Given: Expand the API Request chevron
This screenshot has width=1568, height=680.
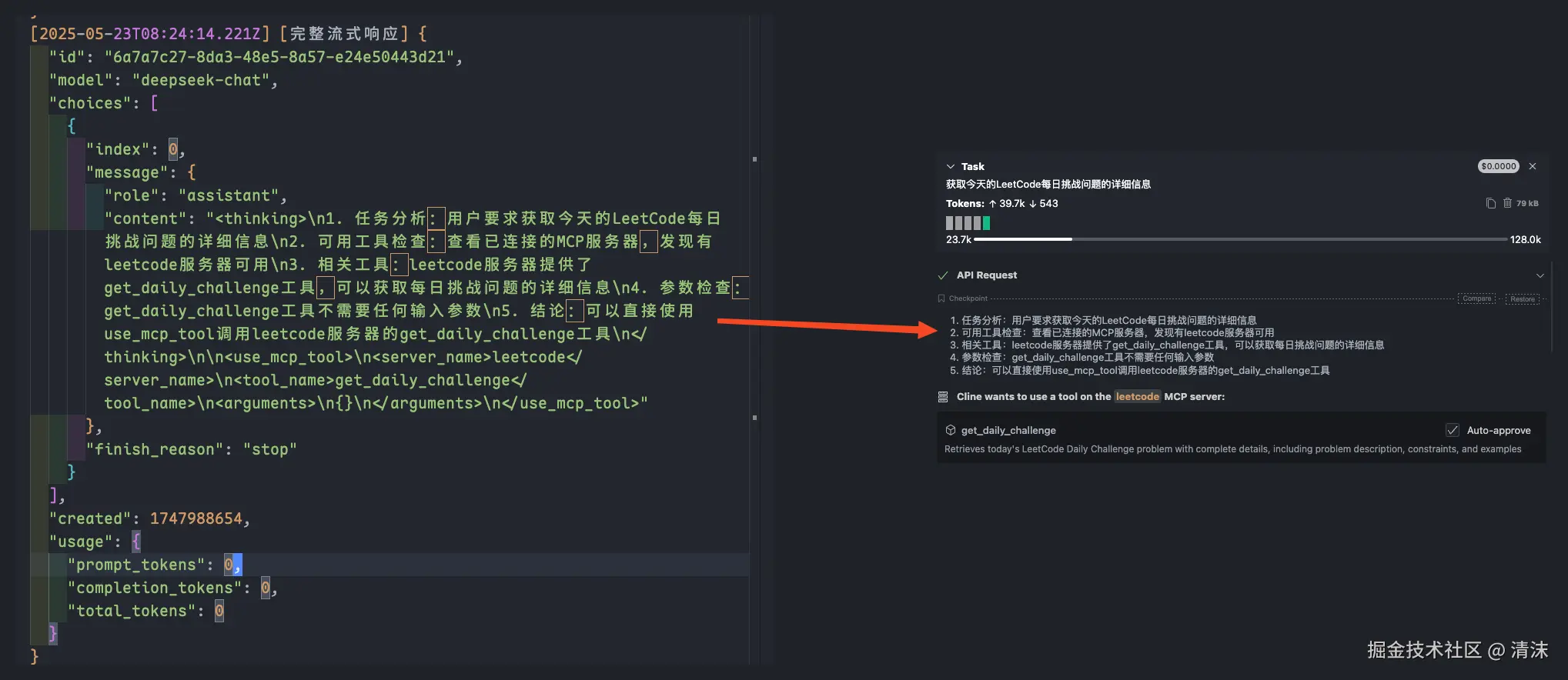Looking at the screenshot, I should (x=1540, y=275).
